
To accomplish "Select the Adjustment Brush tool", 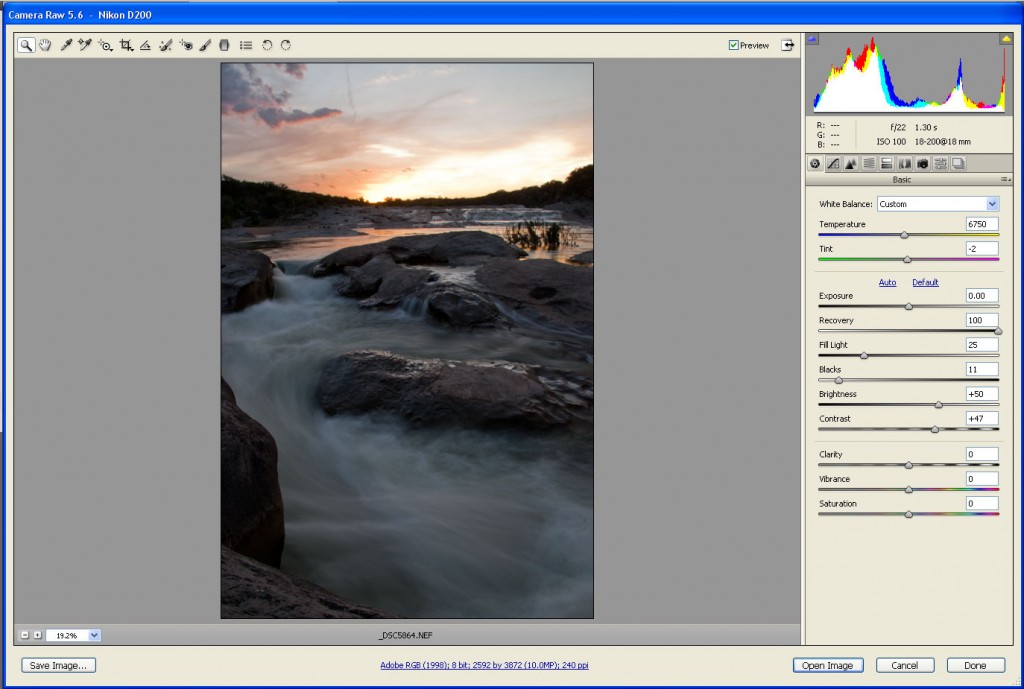I will point(205,45).
